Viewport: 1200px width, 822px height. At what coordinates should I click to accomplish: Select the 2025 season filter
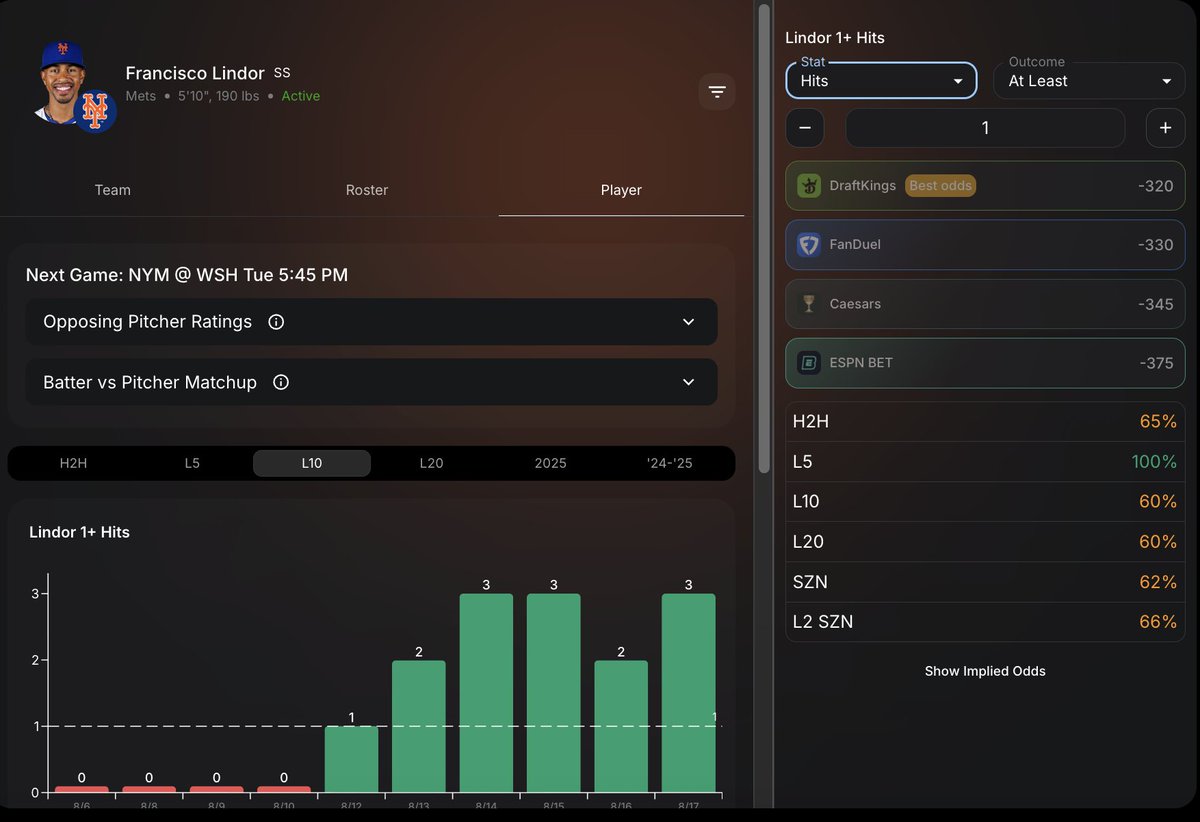click(x=550, y=463)
